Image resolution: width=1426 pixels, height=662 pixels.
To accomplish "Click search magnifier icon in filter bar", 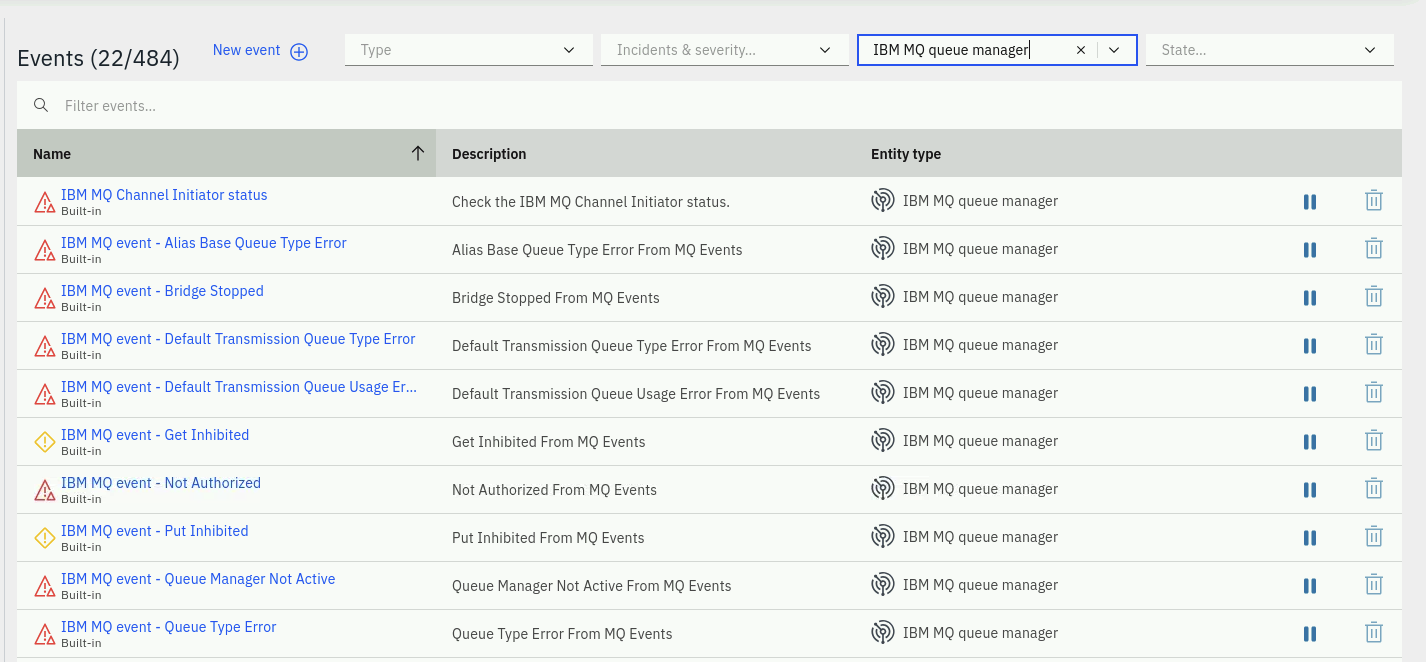I will [41, 105].
